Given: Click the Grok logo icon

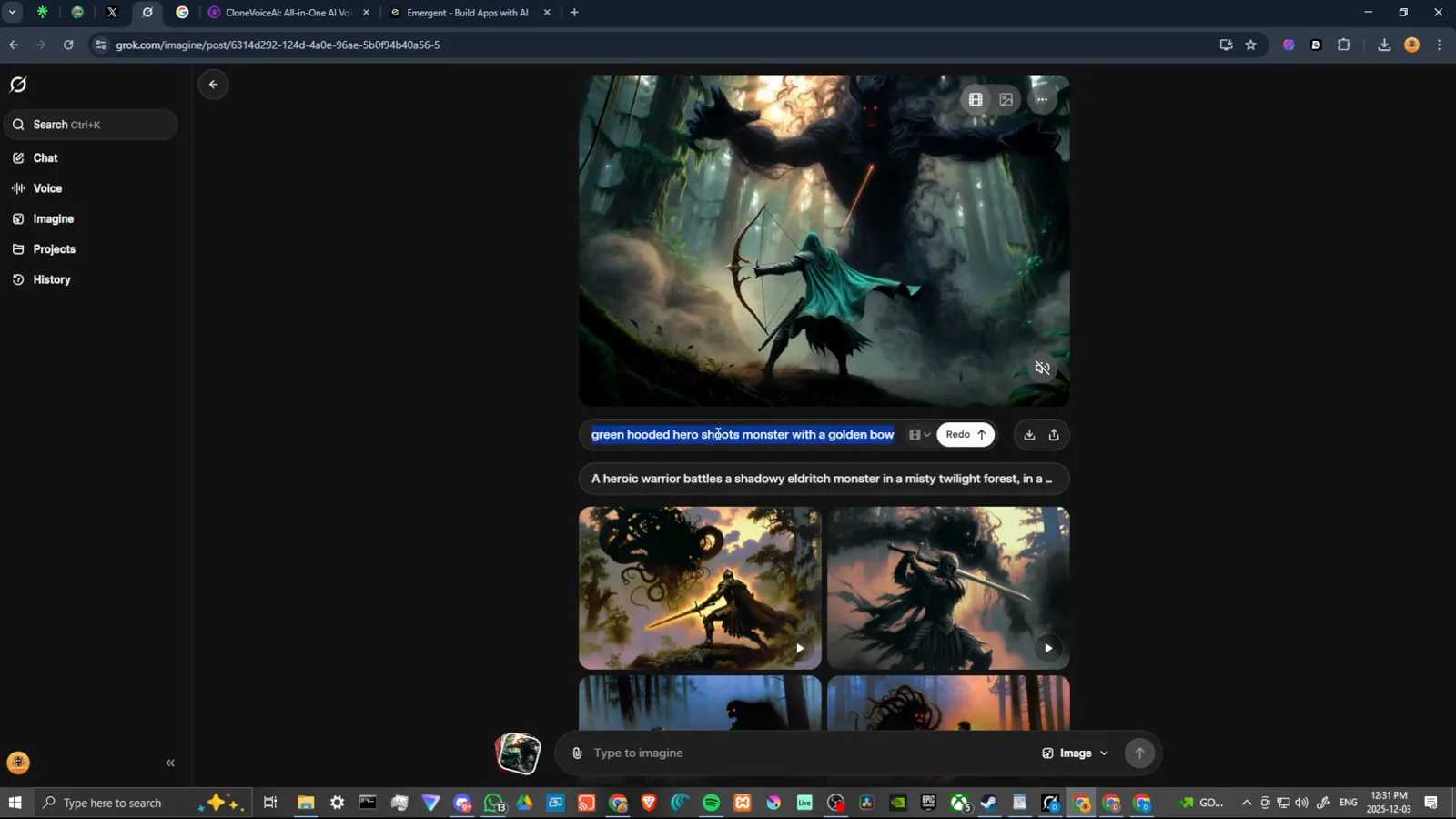Looking at the screenshot, I should [x=18, y=85].
